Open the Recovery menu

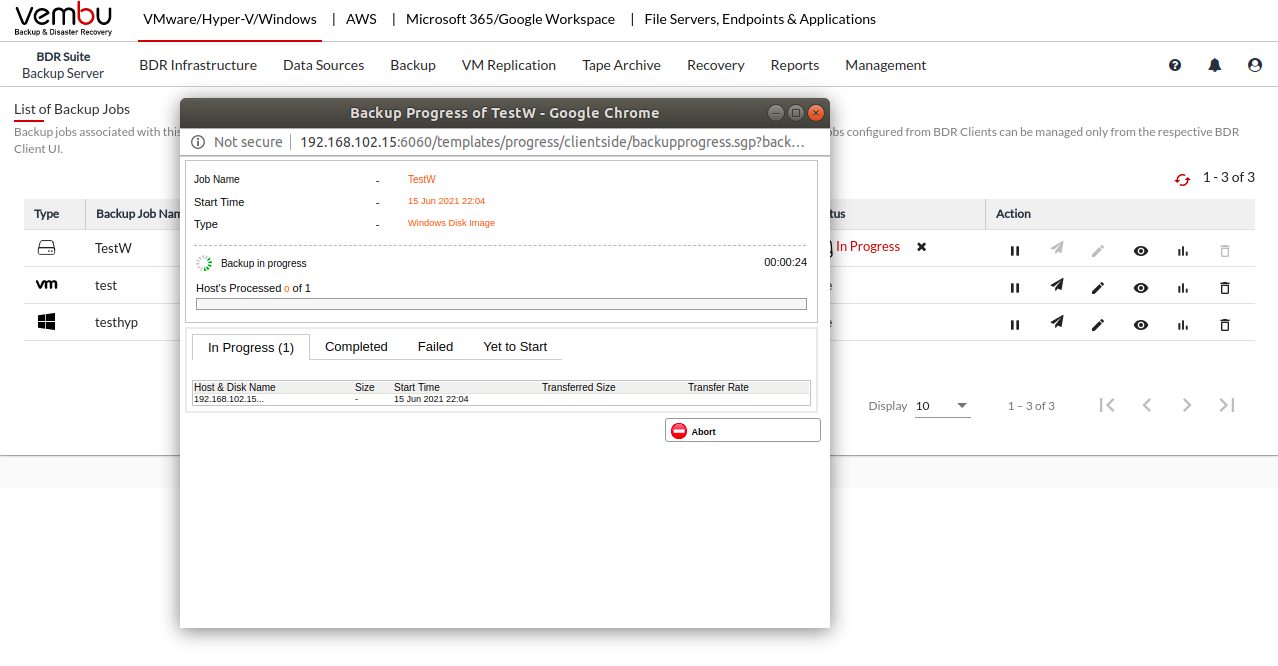coord(715,65)
